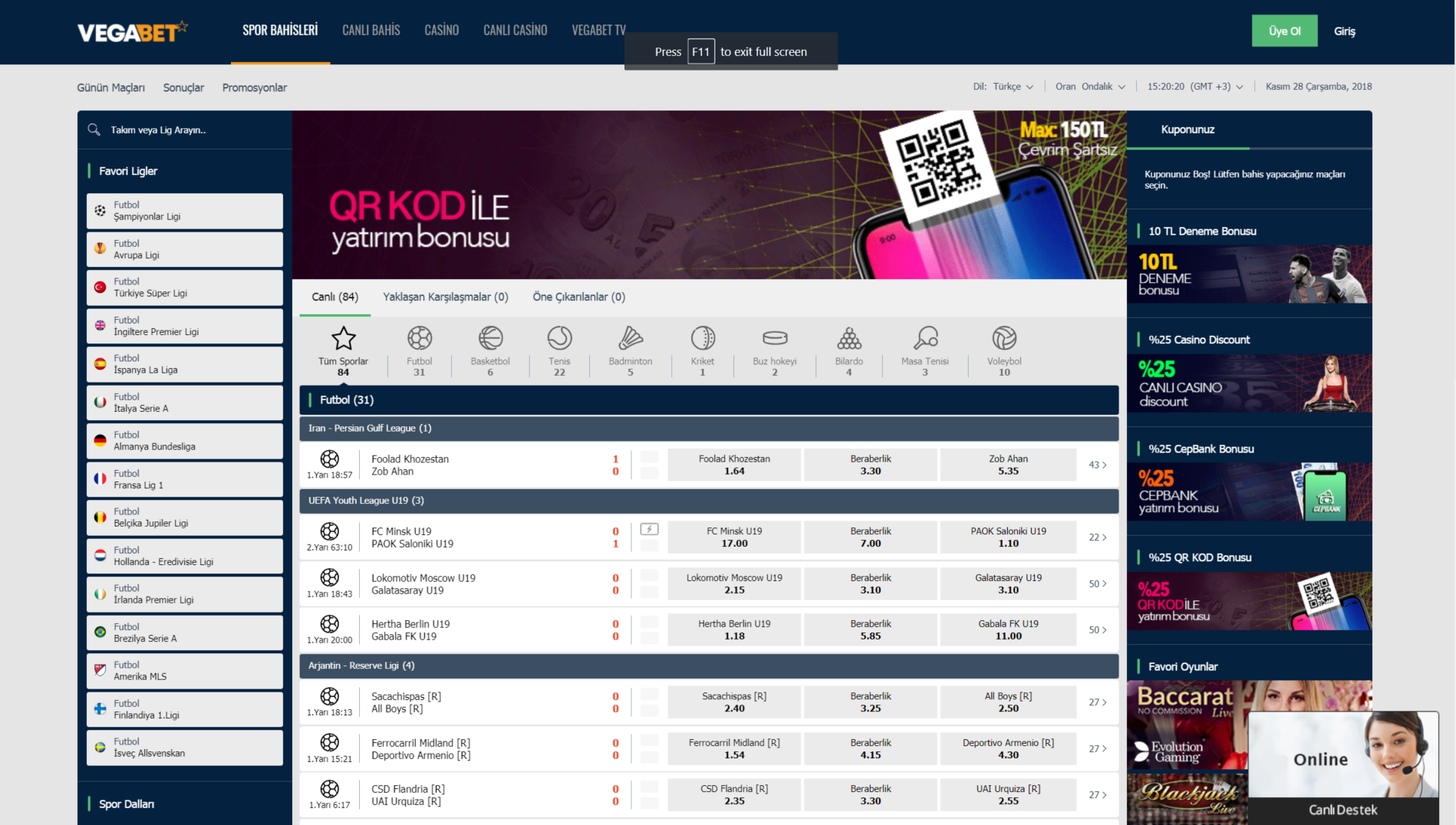Filter live matches by Basketbol icon
Viewport: 1456px width, 825px height.
click(490, 338)
